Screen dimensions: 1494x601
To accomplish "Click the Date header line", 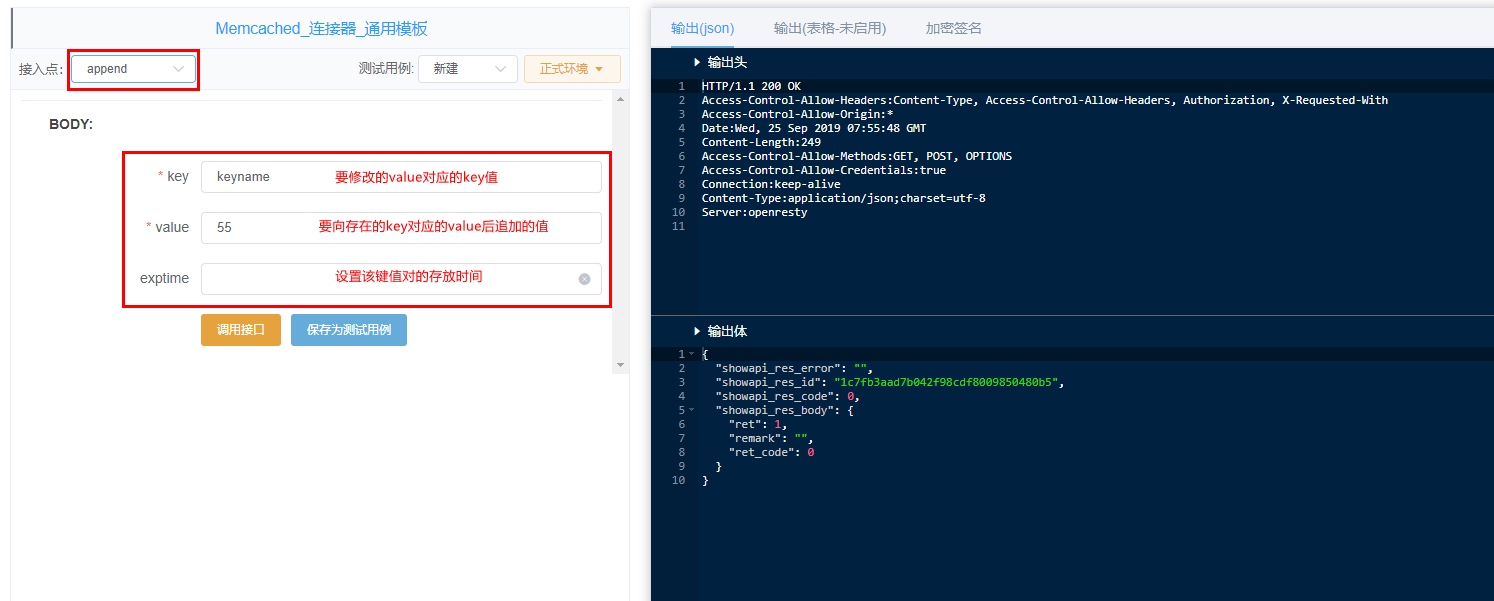I will click(x=814, y=128).
